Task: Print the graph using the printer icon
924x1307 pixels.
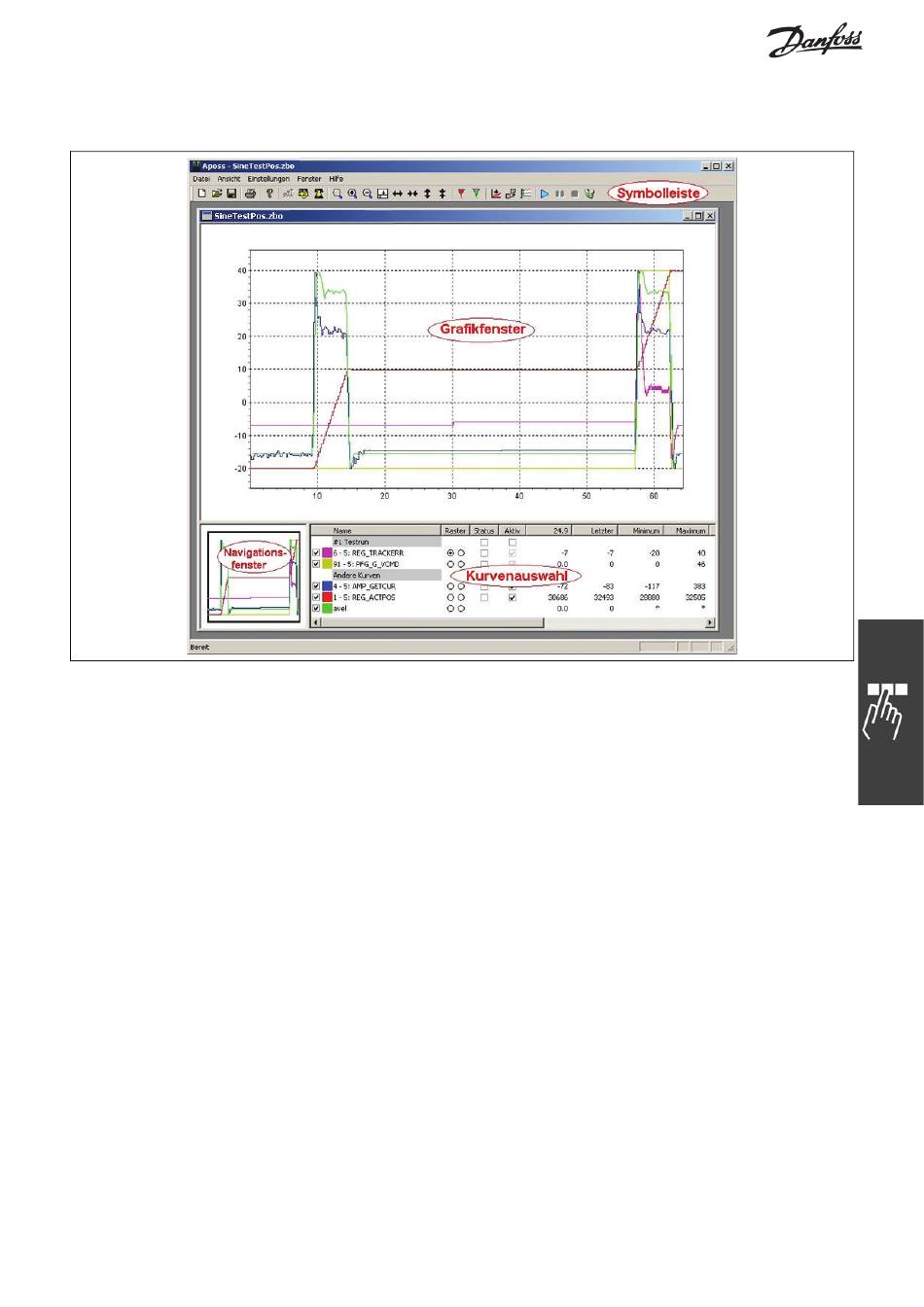Action: pos(251,194)
